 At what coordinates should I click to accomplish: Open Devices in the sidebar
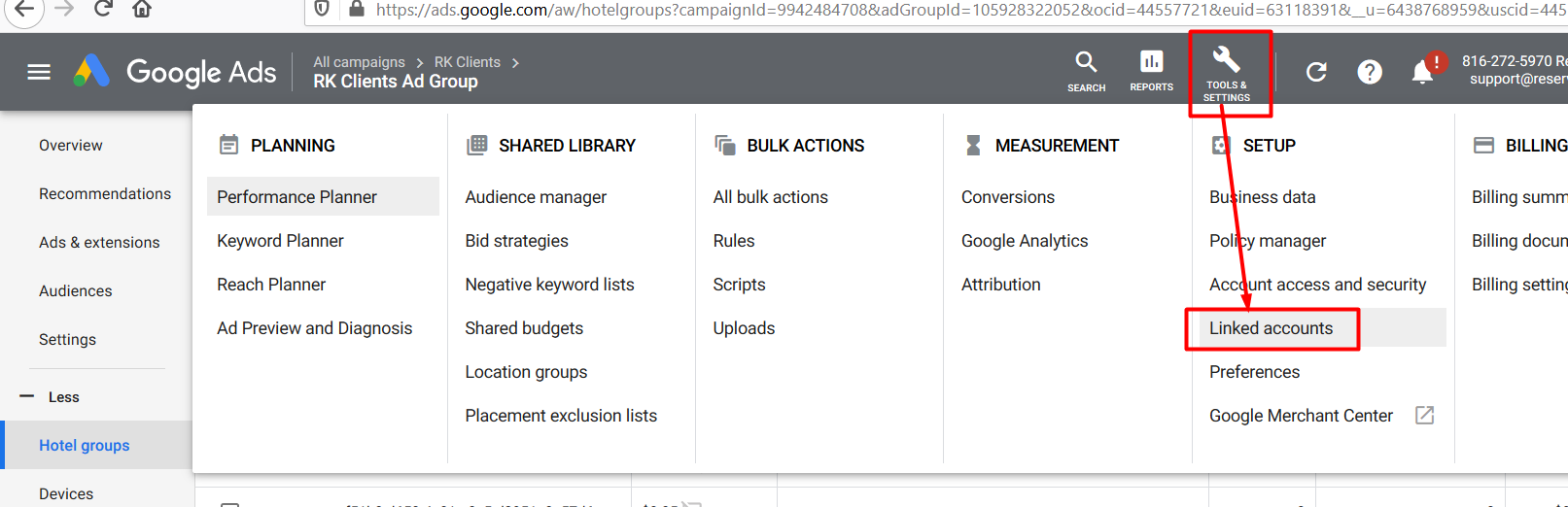[x=66, y=493]
